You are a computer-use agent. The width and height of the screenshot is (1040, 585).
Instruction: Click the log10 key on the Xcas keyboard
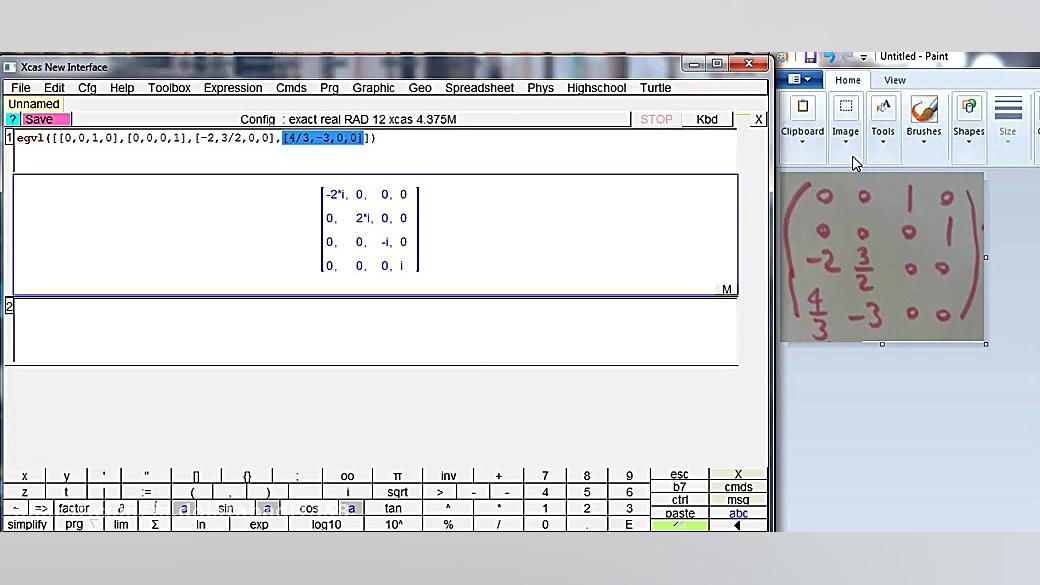pos(326,524)
